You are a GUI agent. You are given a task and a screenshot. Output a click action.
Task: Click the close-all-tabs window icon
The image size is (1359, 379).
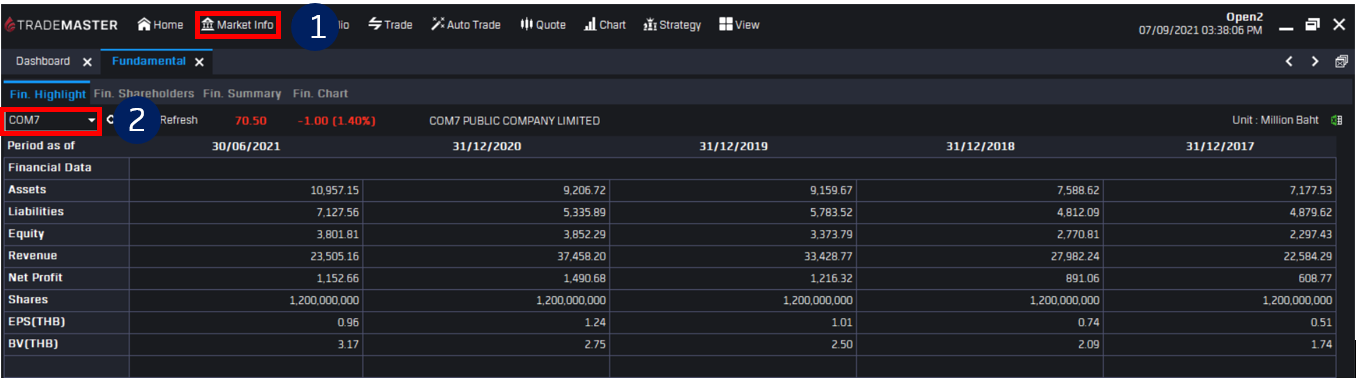tap(1341, 62)
